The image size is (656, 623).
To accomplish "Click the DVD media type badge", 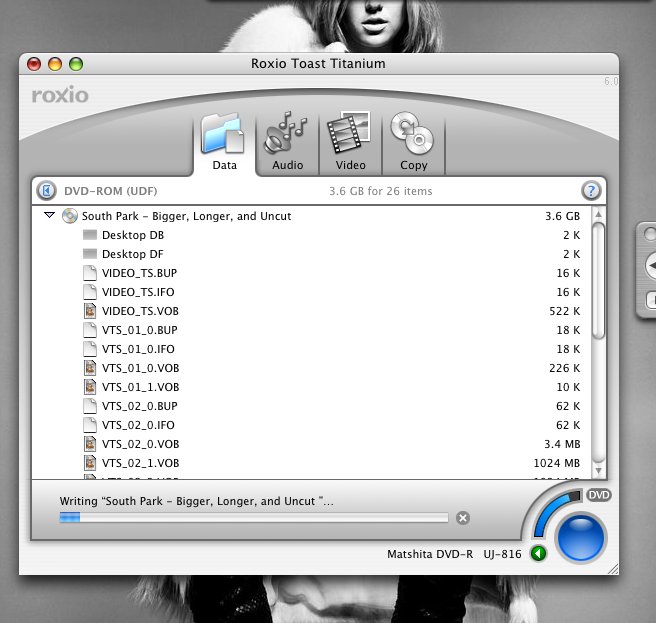I will tap(599, 495).
